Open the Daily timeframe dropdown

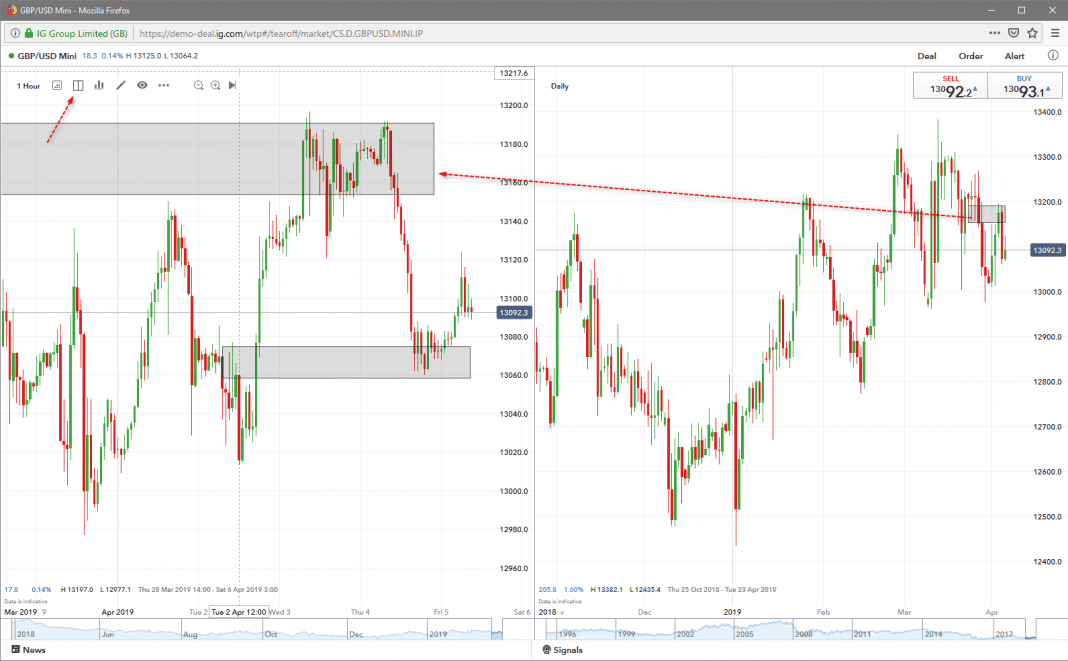(560, 86)
